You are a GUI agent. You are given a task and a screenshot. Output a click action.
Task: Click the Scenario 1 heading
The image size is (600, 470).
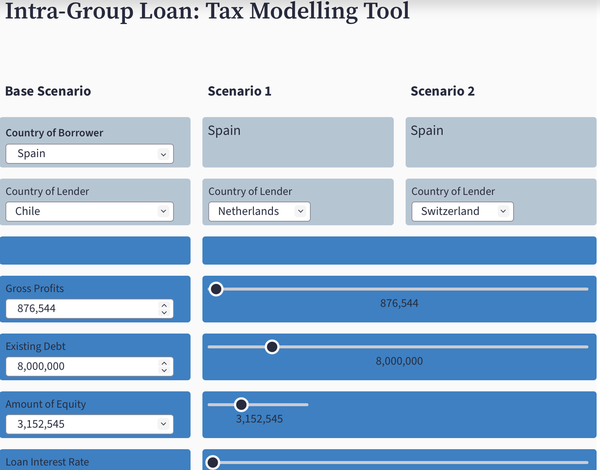pyautogui.click(x=240, y=91)
